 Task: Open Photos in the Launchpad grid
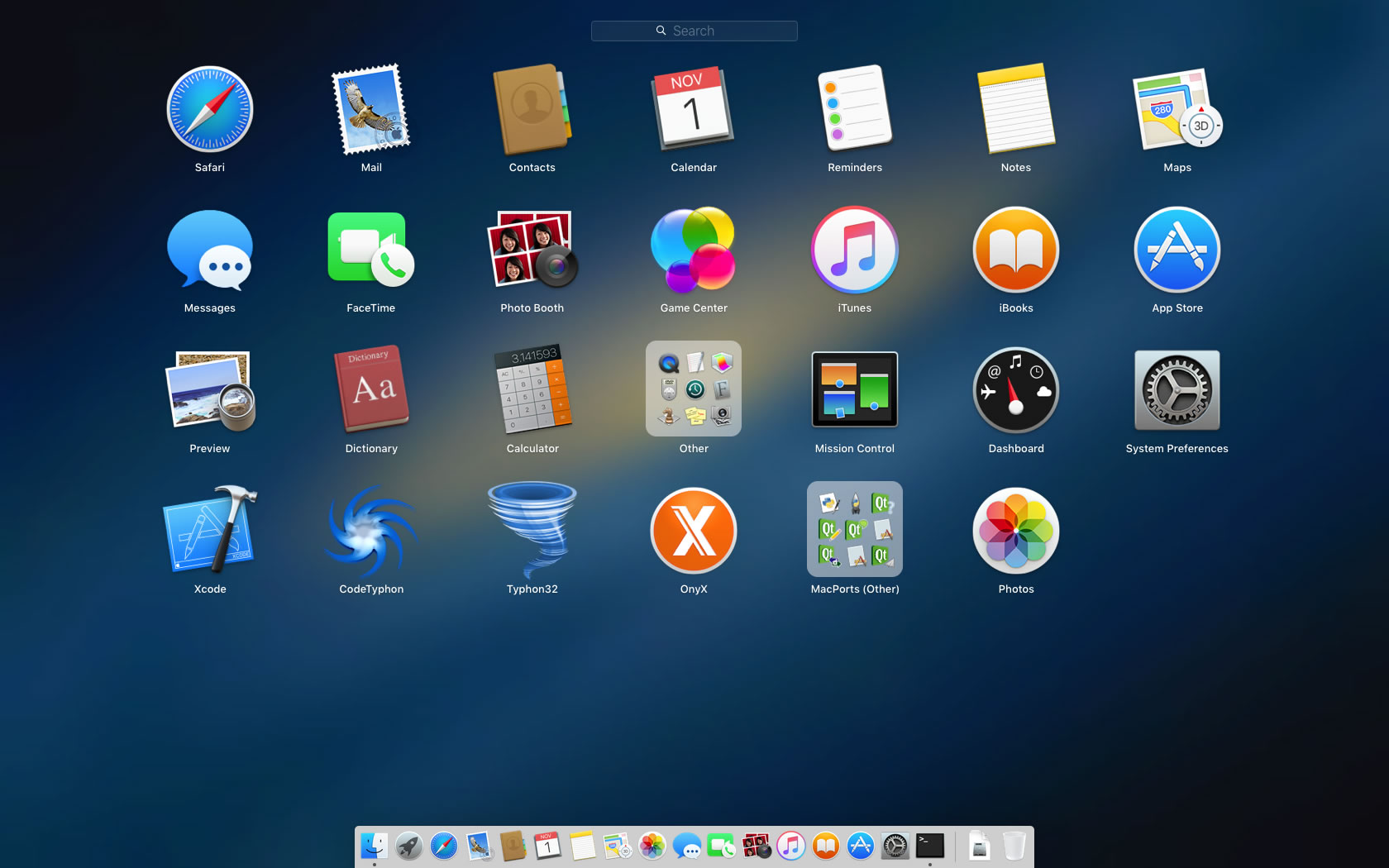(1016, 531)
